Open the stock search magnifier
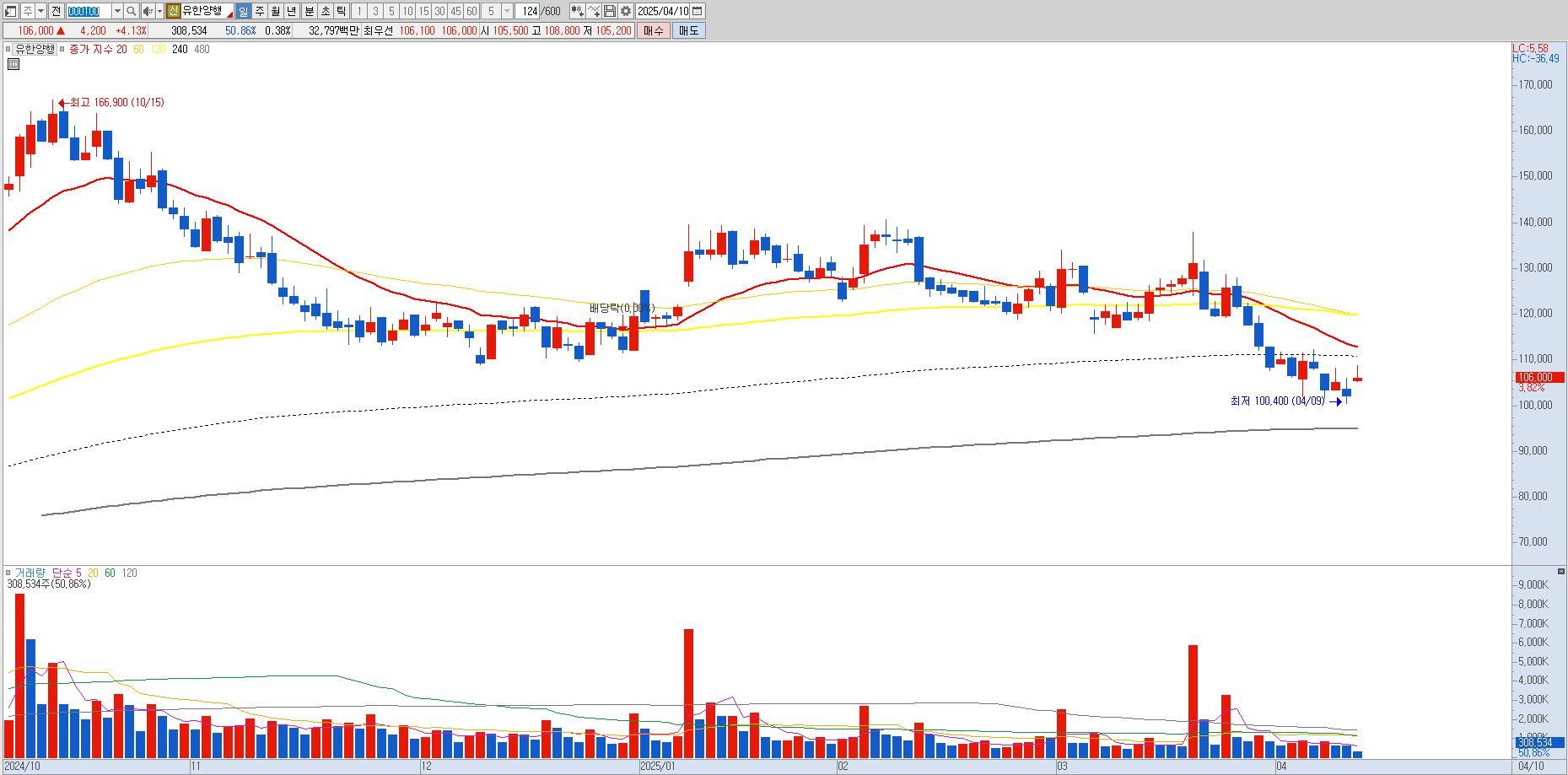 pyautogui.click(x=132, y=11)
